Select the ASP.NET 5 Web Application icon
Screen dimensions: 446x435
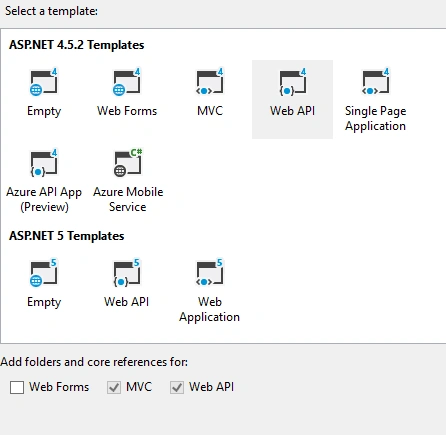click(x=210, y=273)
